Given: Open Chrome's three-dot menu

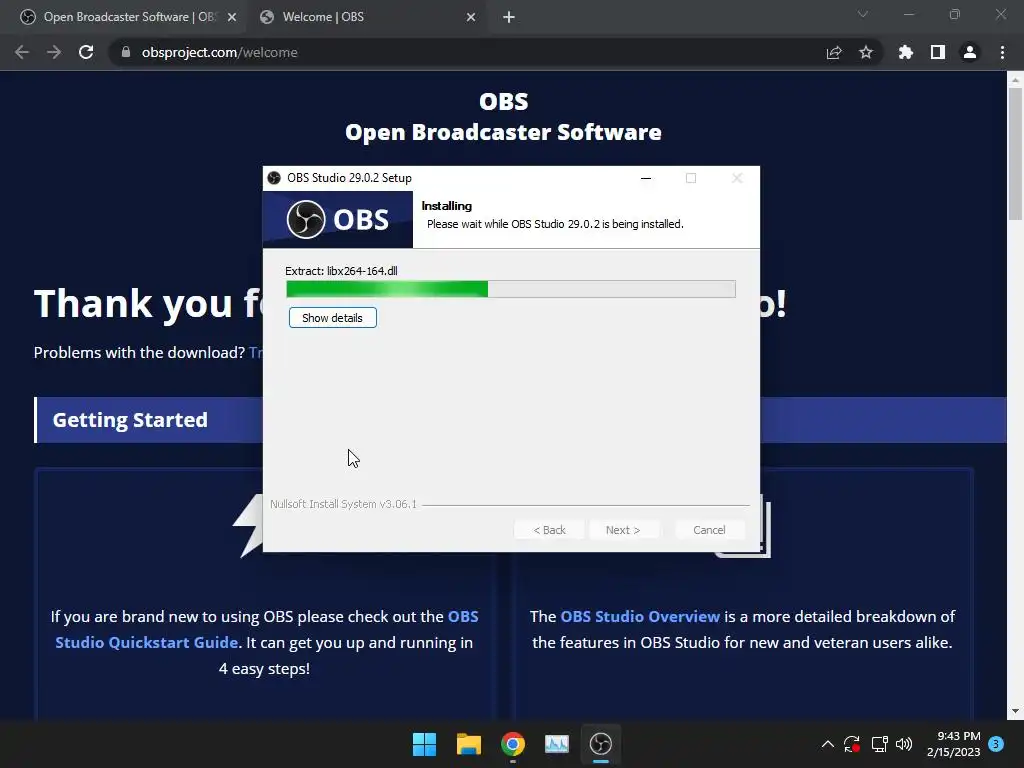Looking at the screenshot, I should [1002, 52].
